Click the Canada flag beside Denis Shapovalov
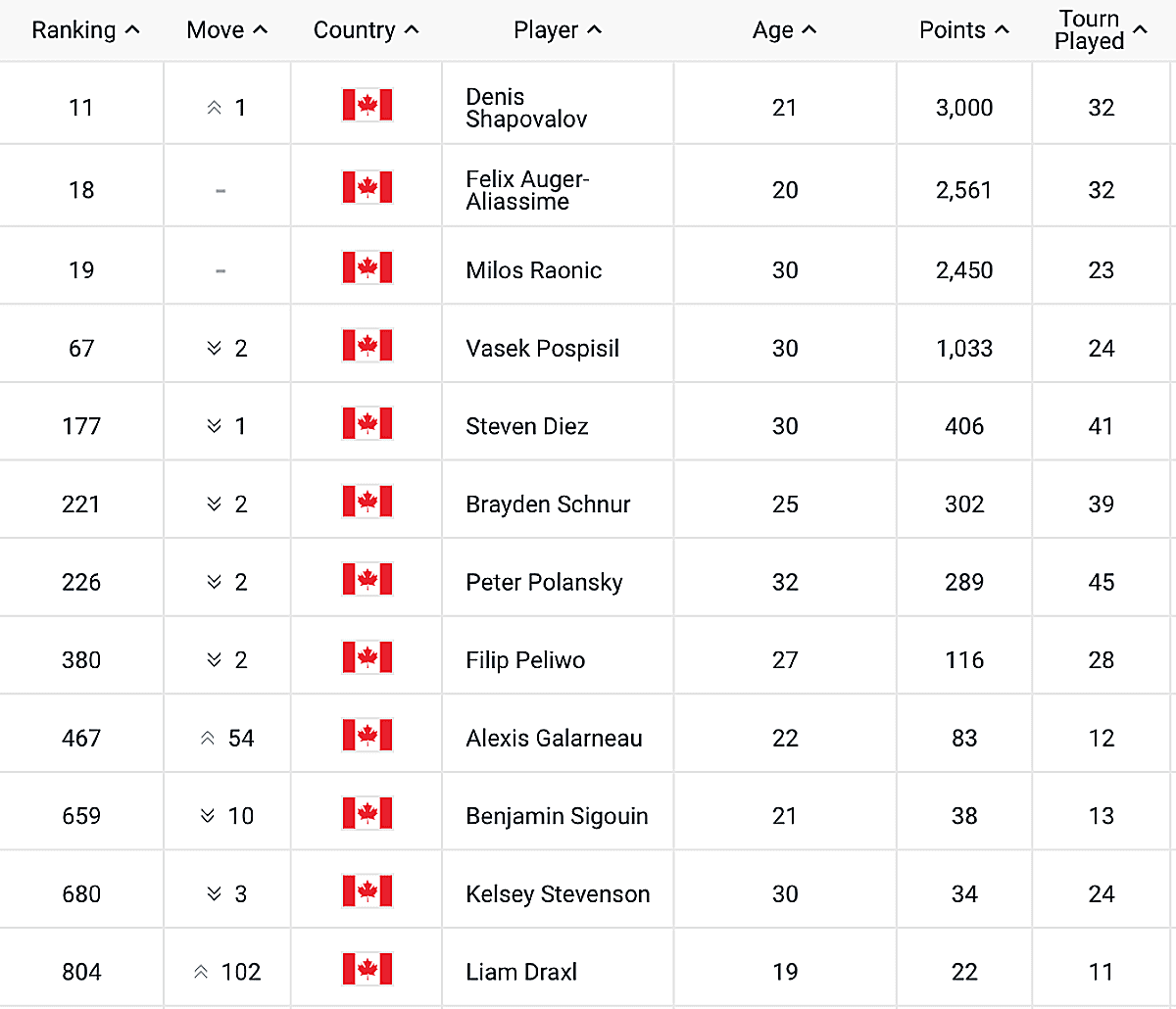 (x=367, y=105)
